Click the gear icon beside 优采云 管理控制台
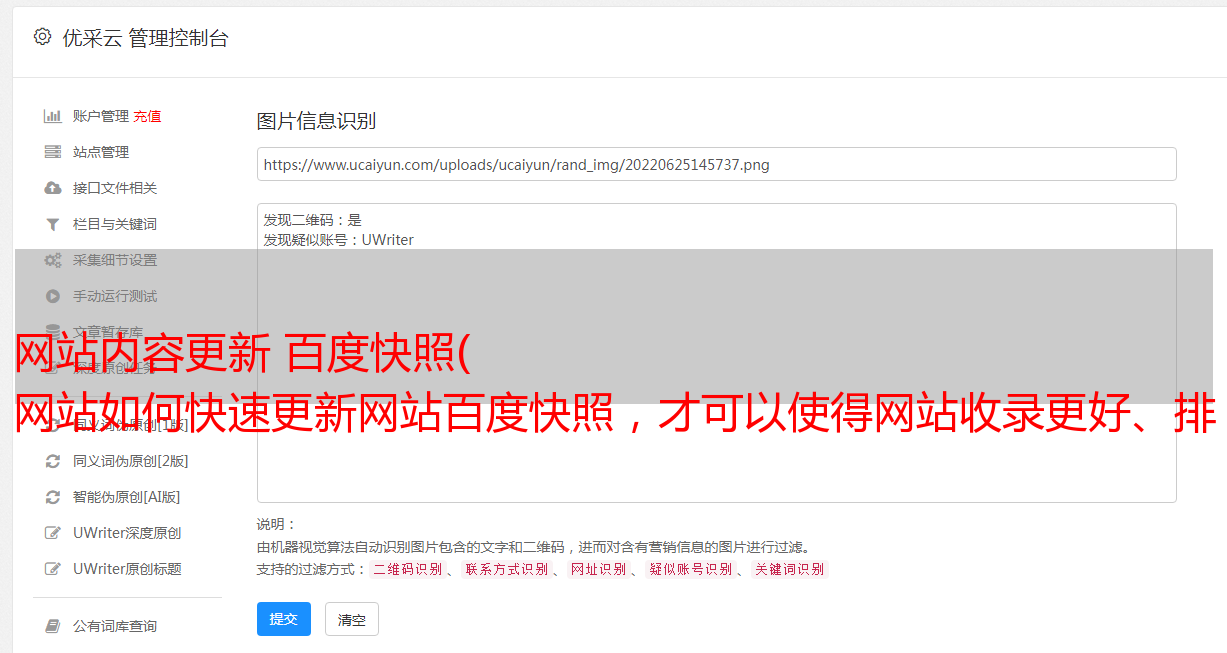The width and height of the screenshot is (1227, 653). tap(42, 37)
